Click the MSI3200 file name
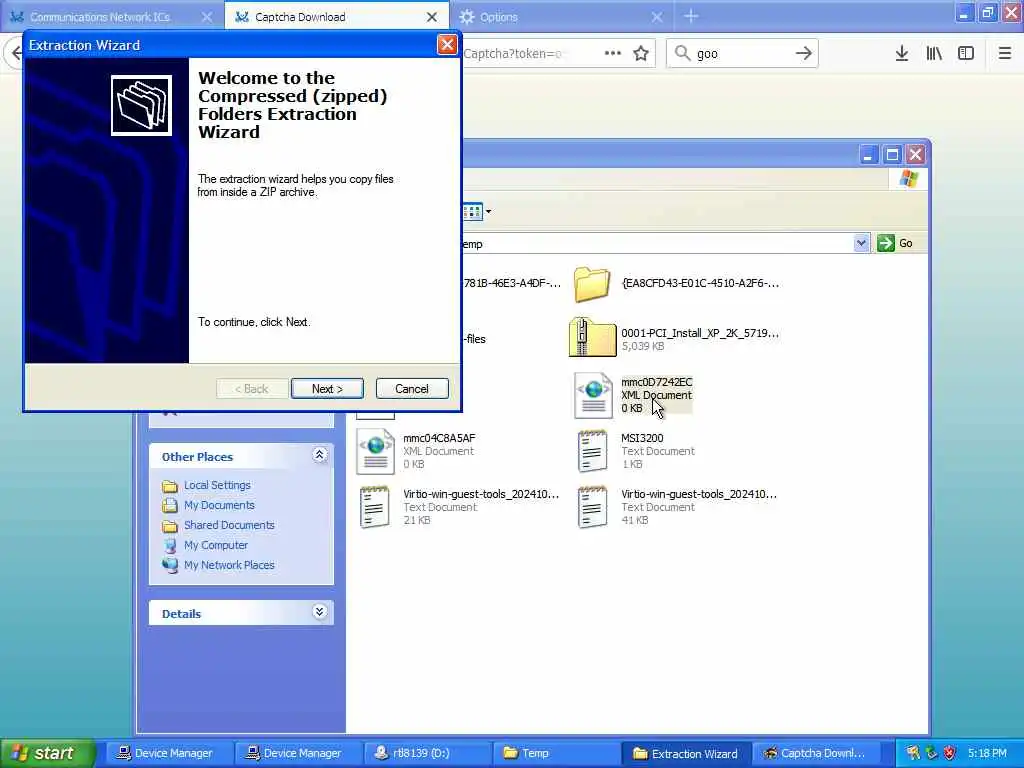The height and width of the screenshot is (768, 1024). click(642, 438)
